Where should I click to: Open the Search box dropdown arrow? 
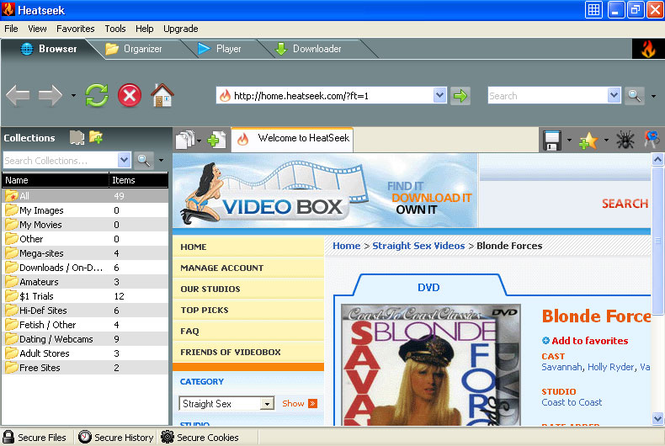614,95
